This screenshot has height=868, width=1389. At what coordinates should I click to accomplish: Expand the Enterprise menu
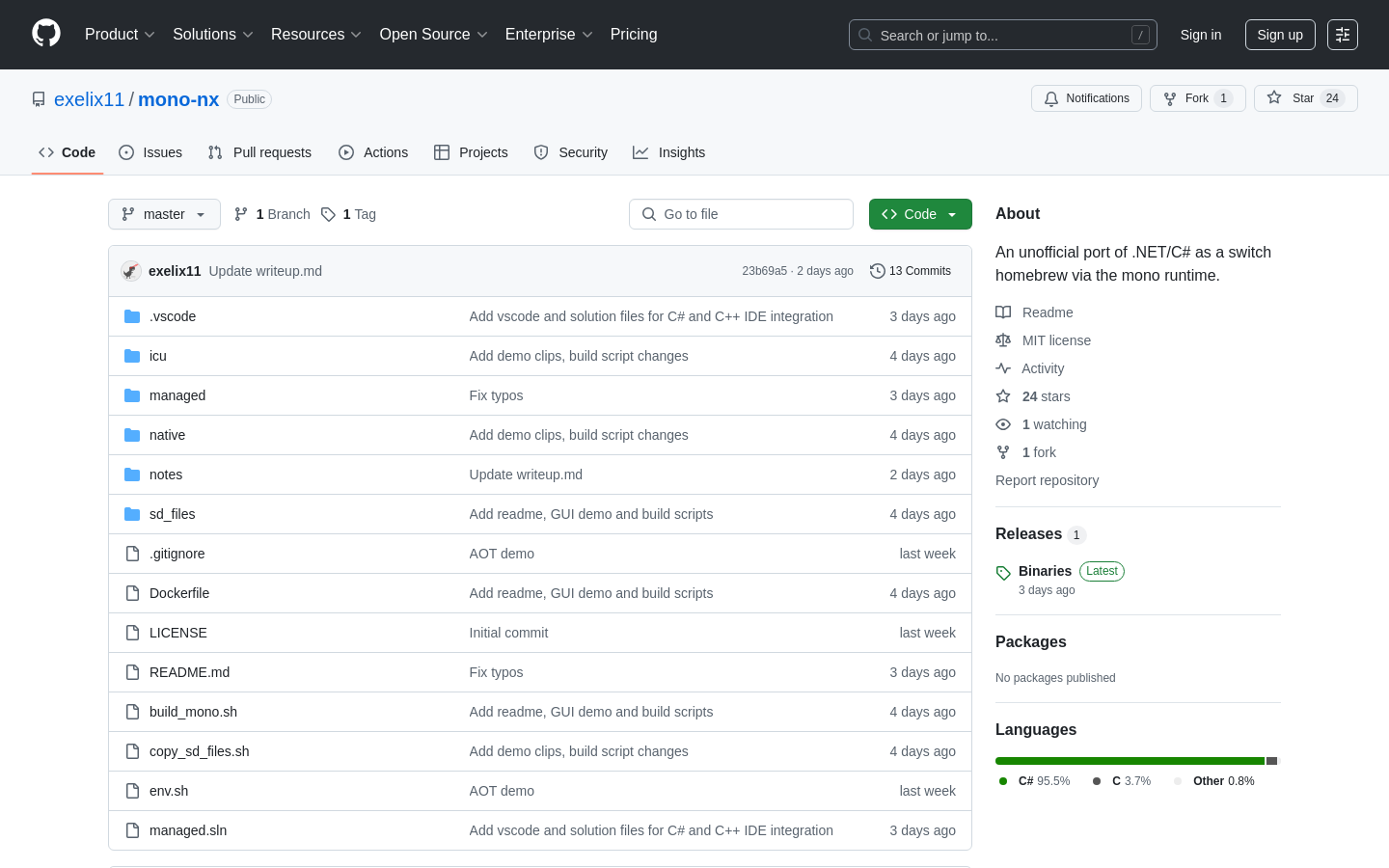(549, 34)
